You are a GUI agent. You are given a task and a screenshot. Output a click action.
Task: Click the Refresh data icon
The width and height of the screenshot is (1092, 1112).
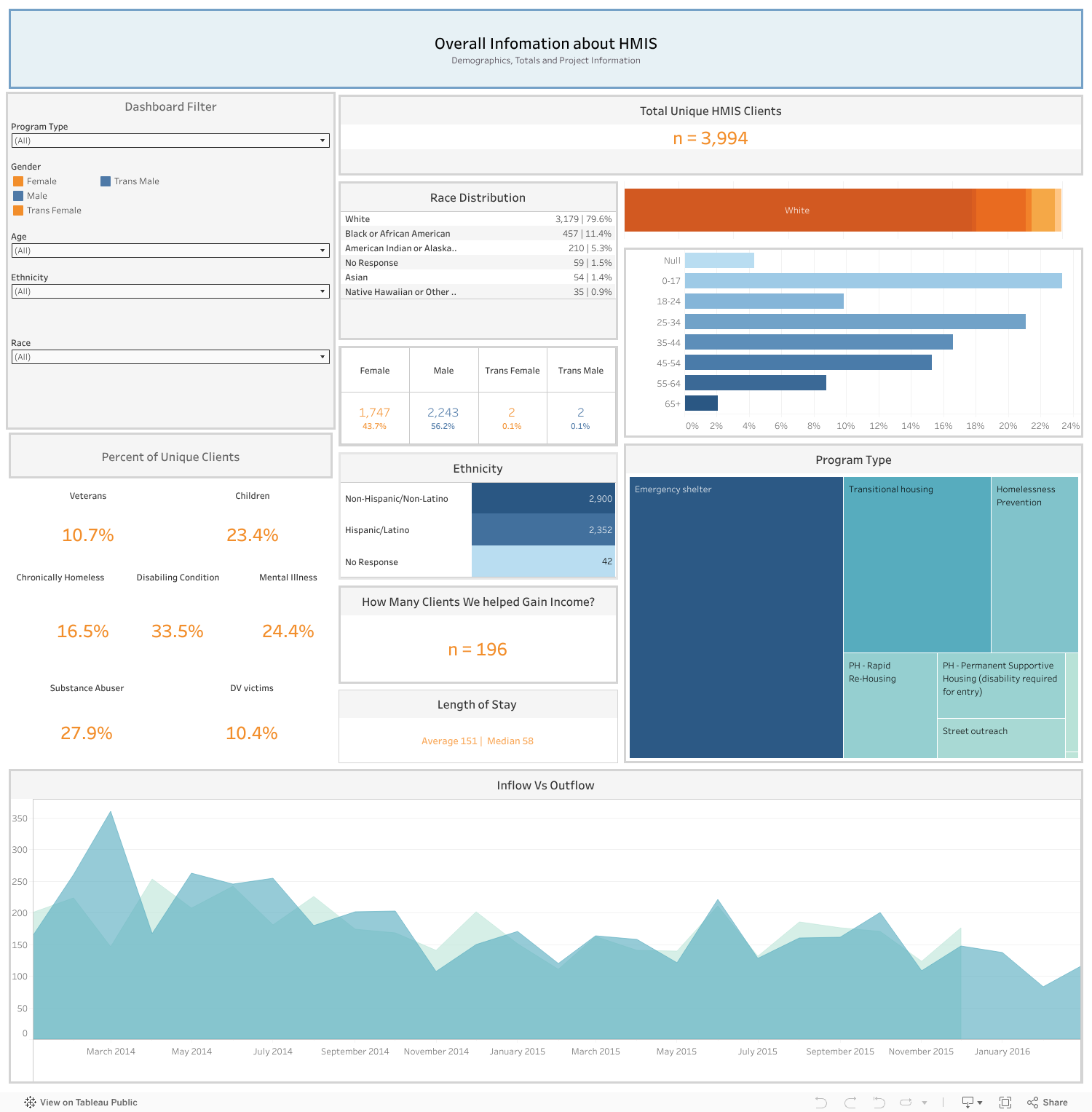coord(906,1102)
